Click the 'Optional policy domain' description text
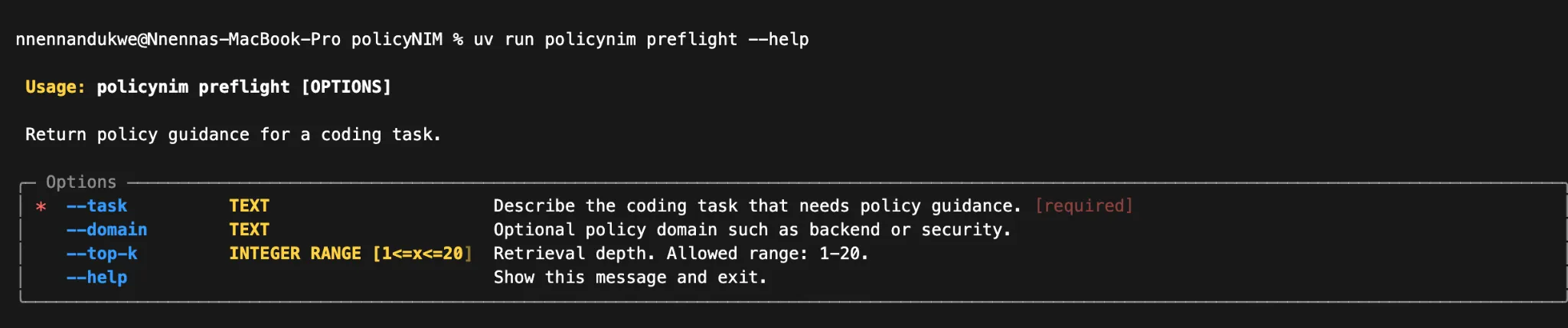Screen dimensions: 1568x328 [x=752, y=229]
